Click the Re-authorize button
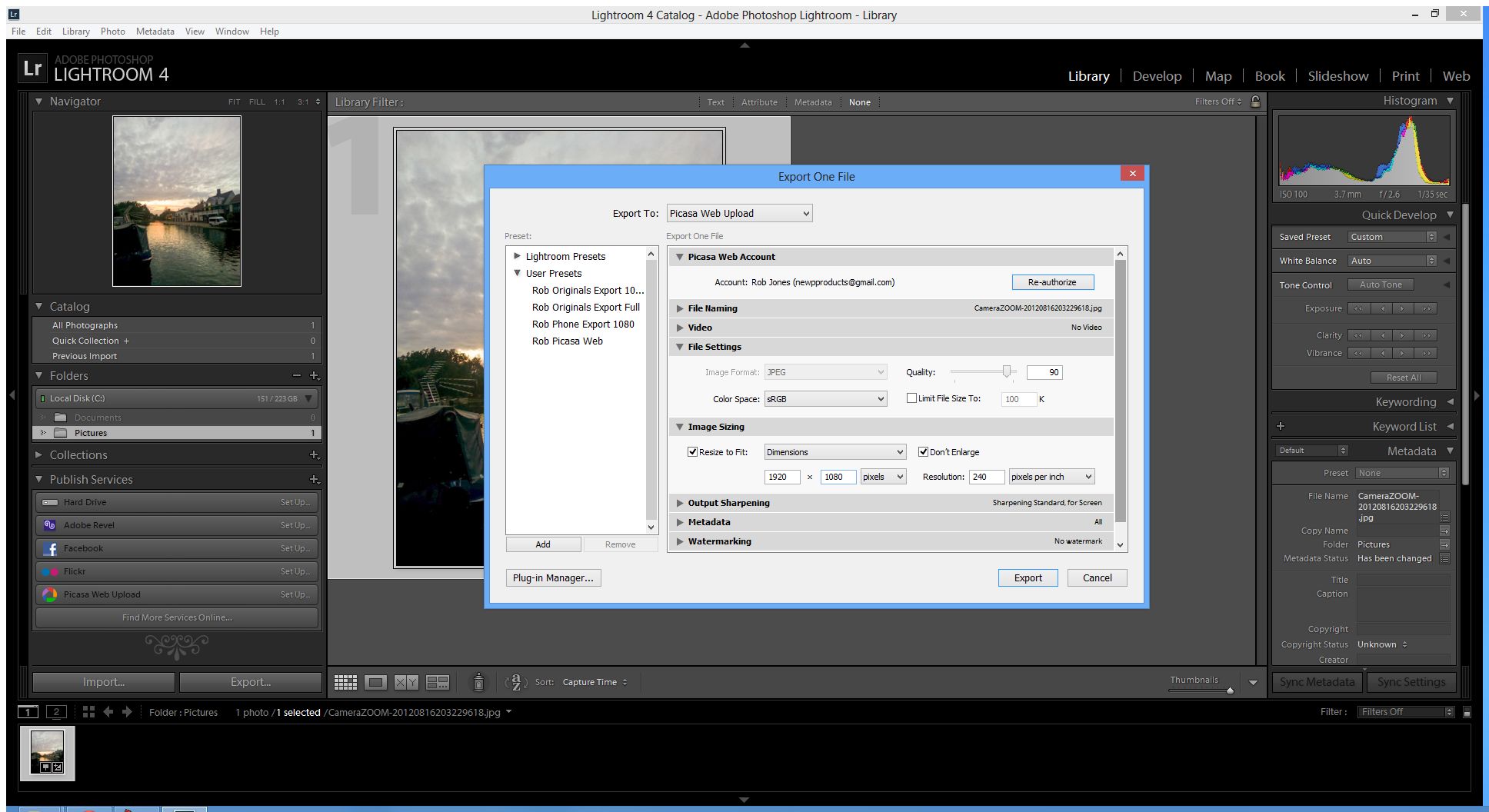Screen dimensions: 1489x812 pos(1051,282)
